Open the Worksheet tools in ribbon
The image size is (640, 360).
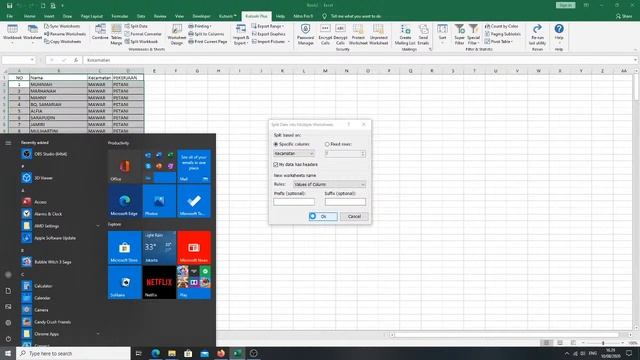[32, 33]
